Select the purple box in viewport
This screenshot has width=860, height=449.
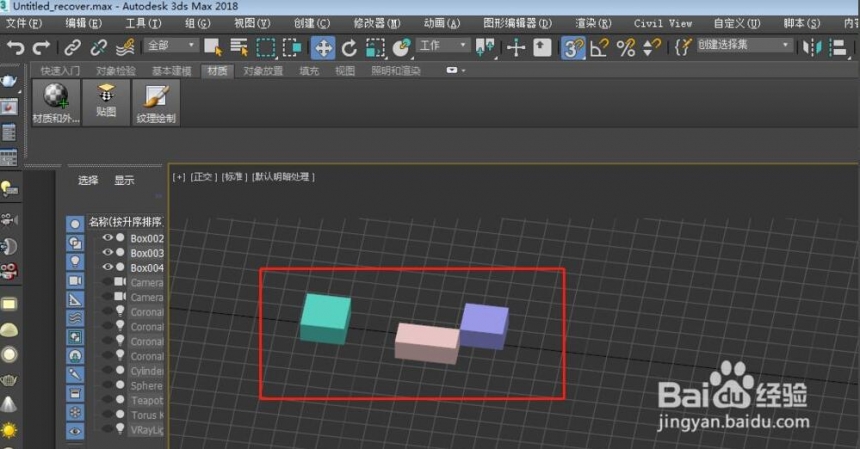484,326
